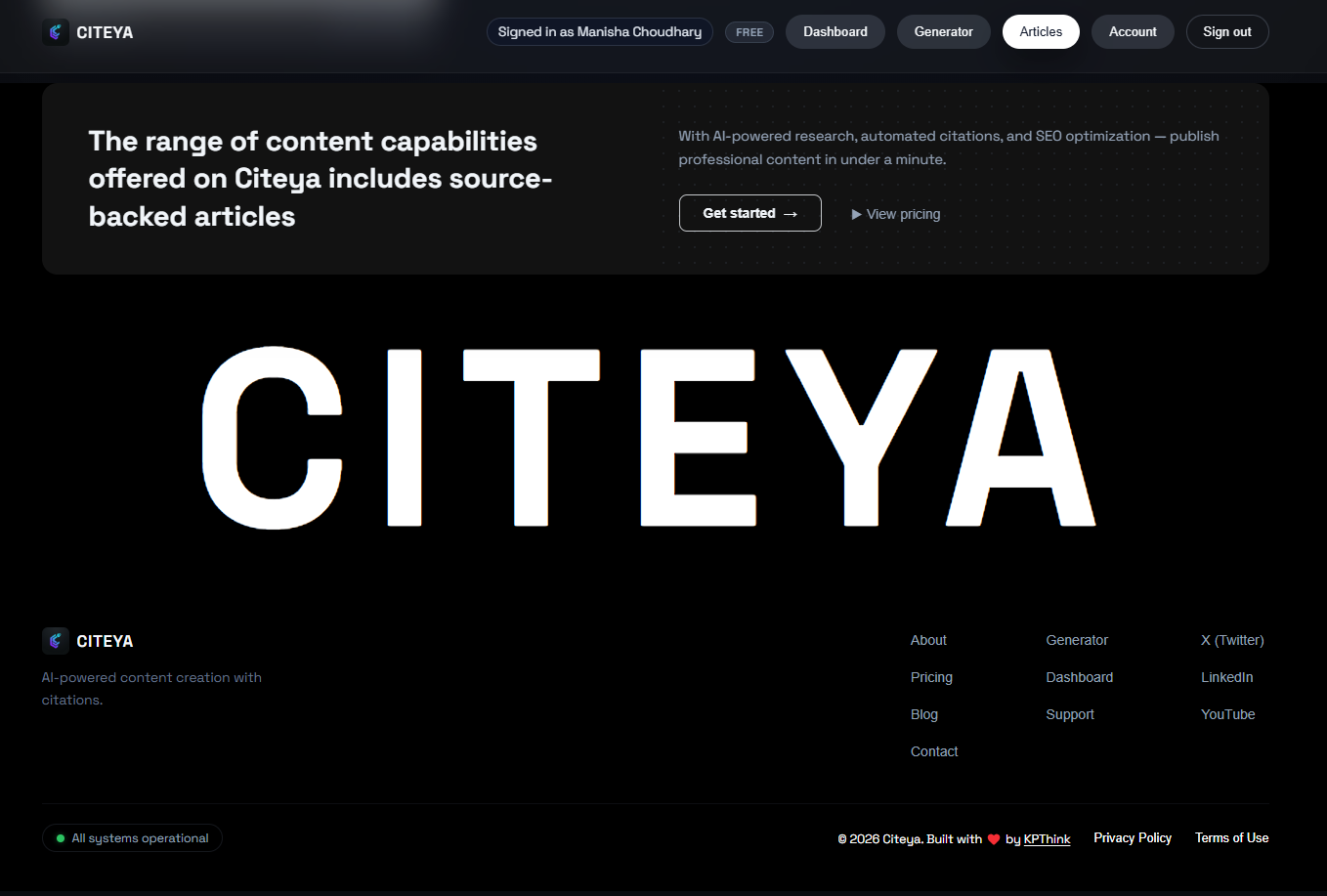Image resolution: width=1327 pixels, height=896 pixels.
Task: Open the Privacy Policy link
Action: tap(1132, 837)
